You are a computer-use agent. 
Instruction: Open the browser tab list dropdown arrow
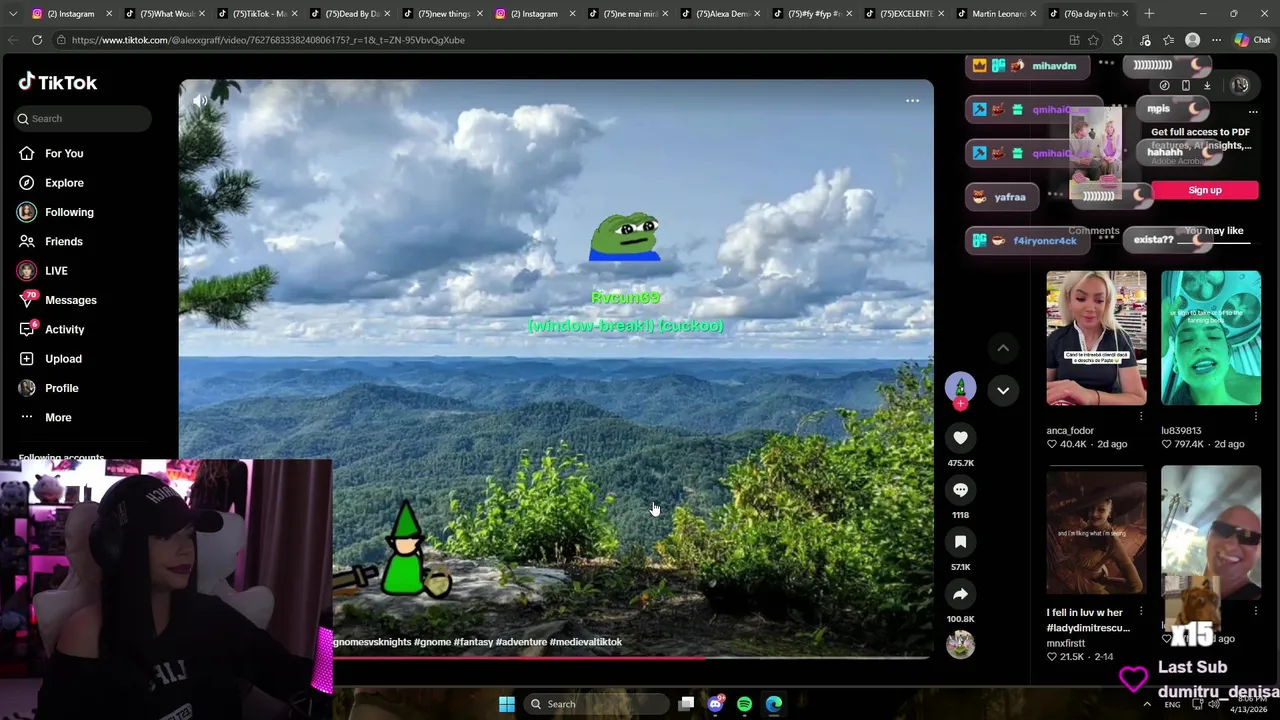coord(13,14)
